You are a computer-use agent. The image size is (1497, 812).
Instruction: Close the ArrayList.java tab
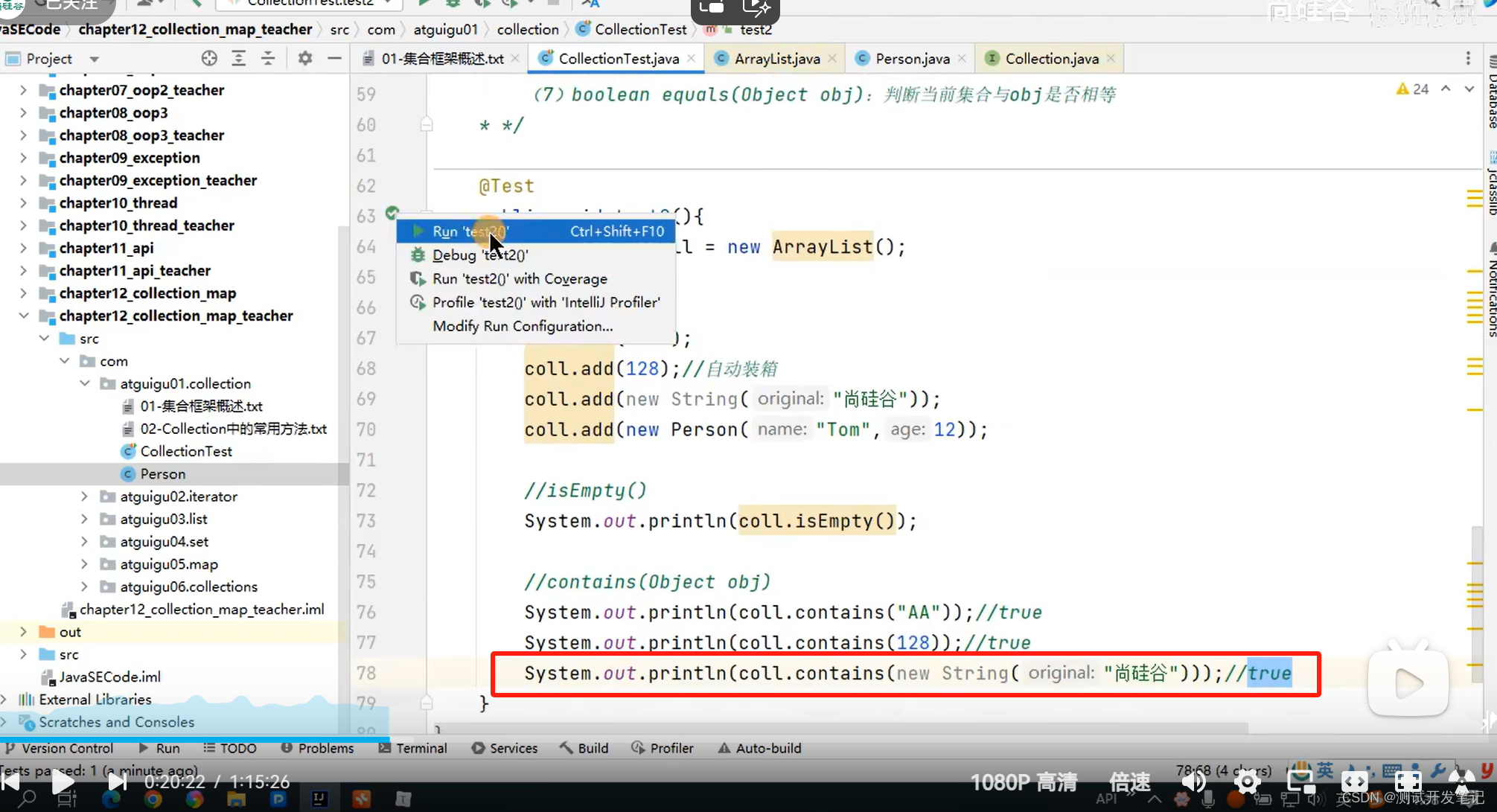(832, 58)
